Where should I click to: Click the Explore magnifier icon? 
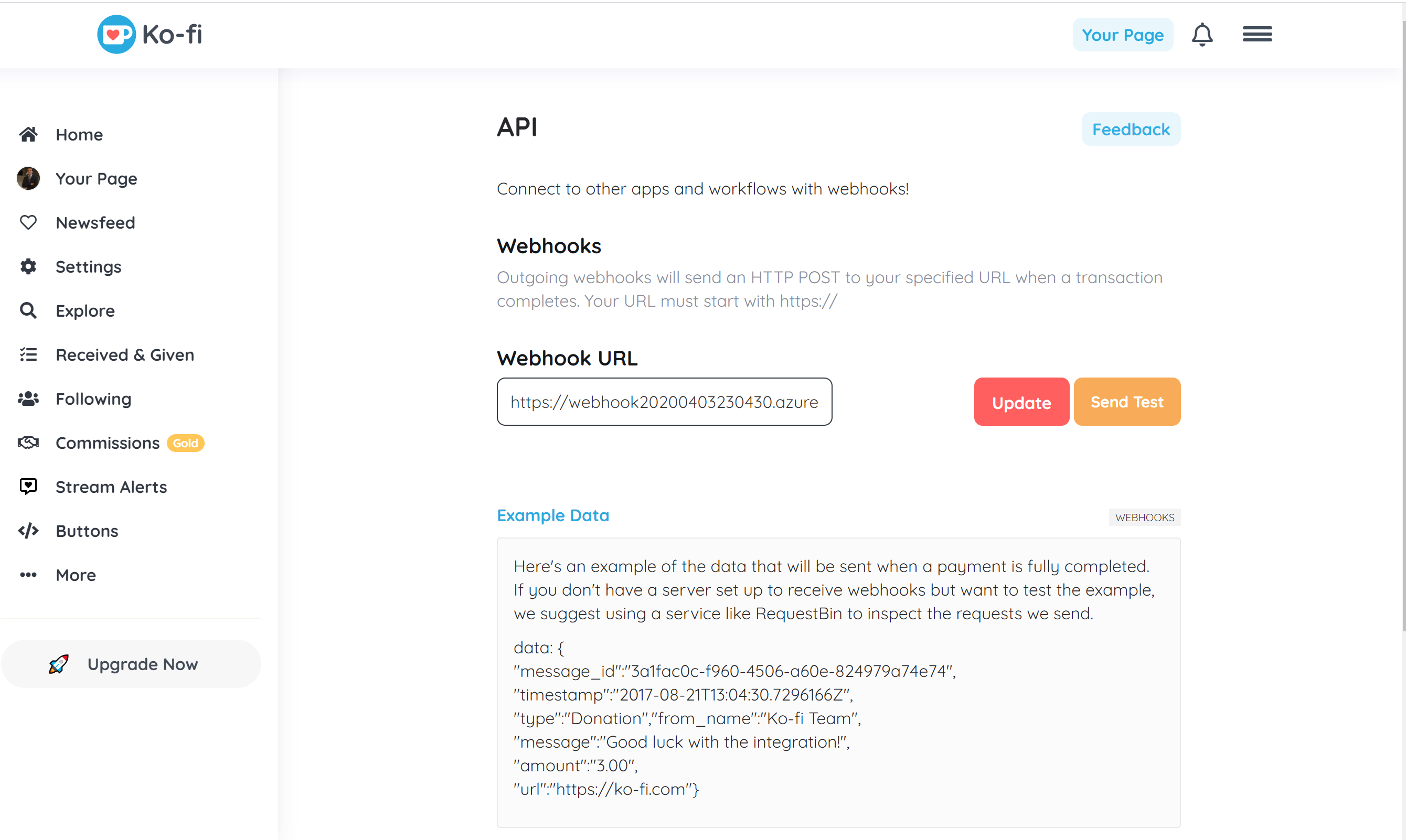pyautogui.click(x=28, y=310)
